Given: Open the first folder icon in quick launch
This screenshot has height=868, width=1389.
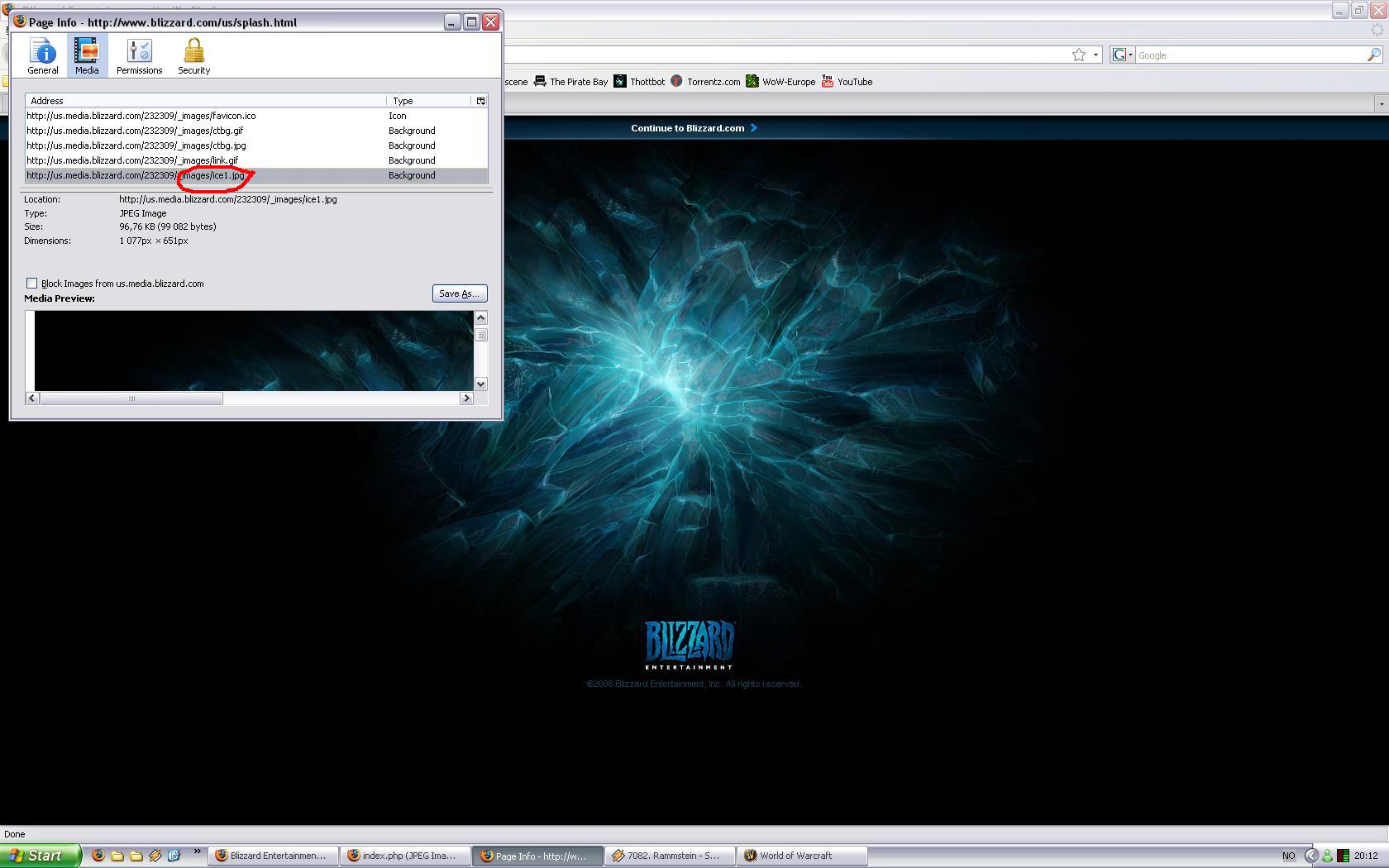Looking at the screenshot, I should [117, 856].
